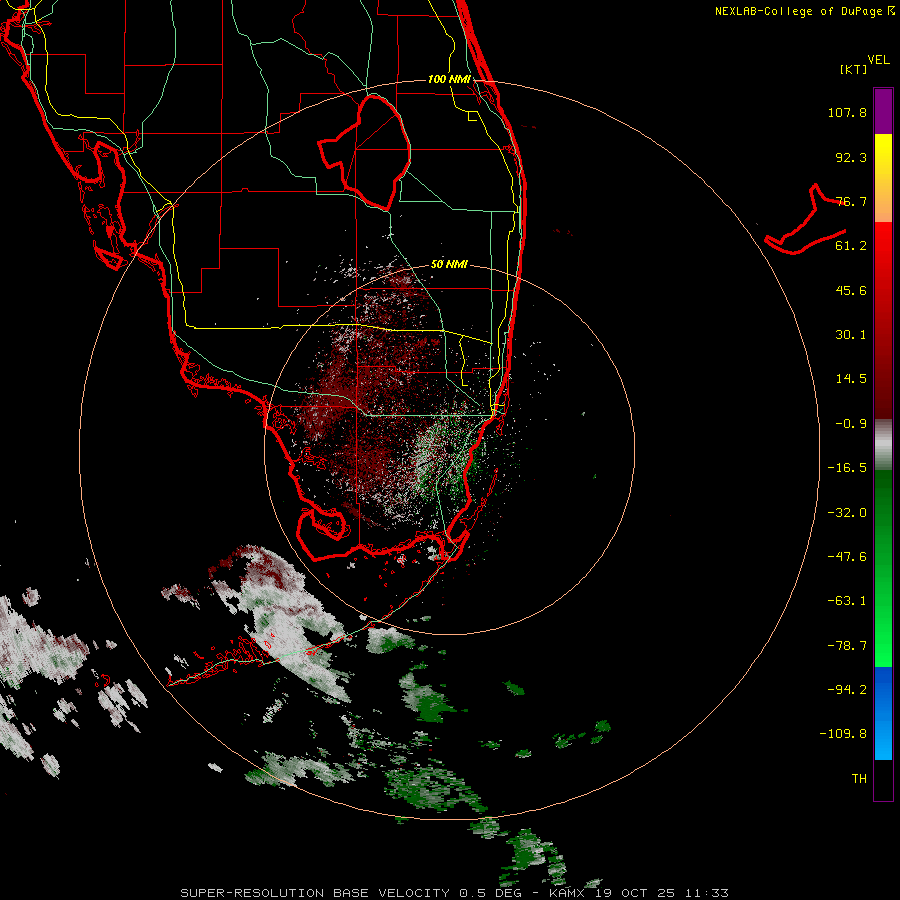Click the 30.1 legend value
This screenshot has width=900, height=900.
tap(851, 335)
